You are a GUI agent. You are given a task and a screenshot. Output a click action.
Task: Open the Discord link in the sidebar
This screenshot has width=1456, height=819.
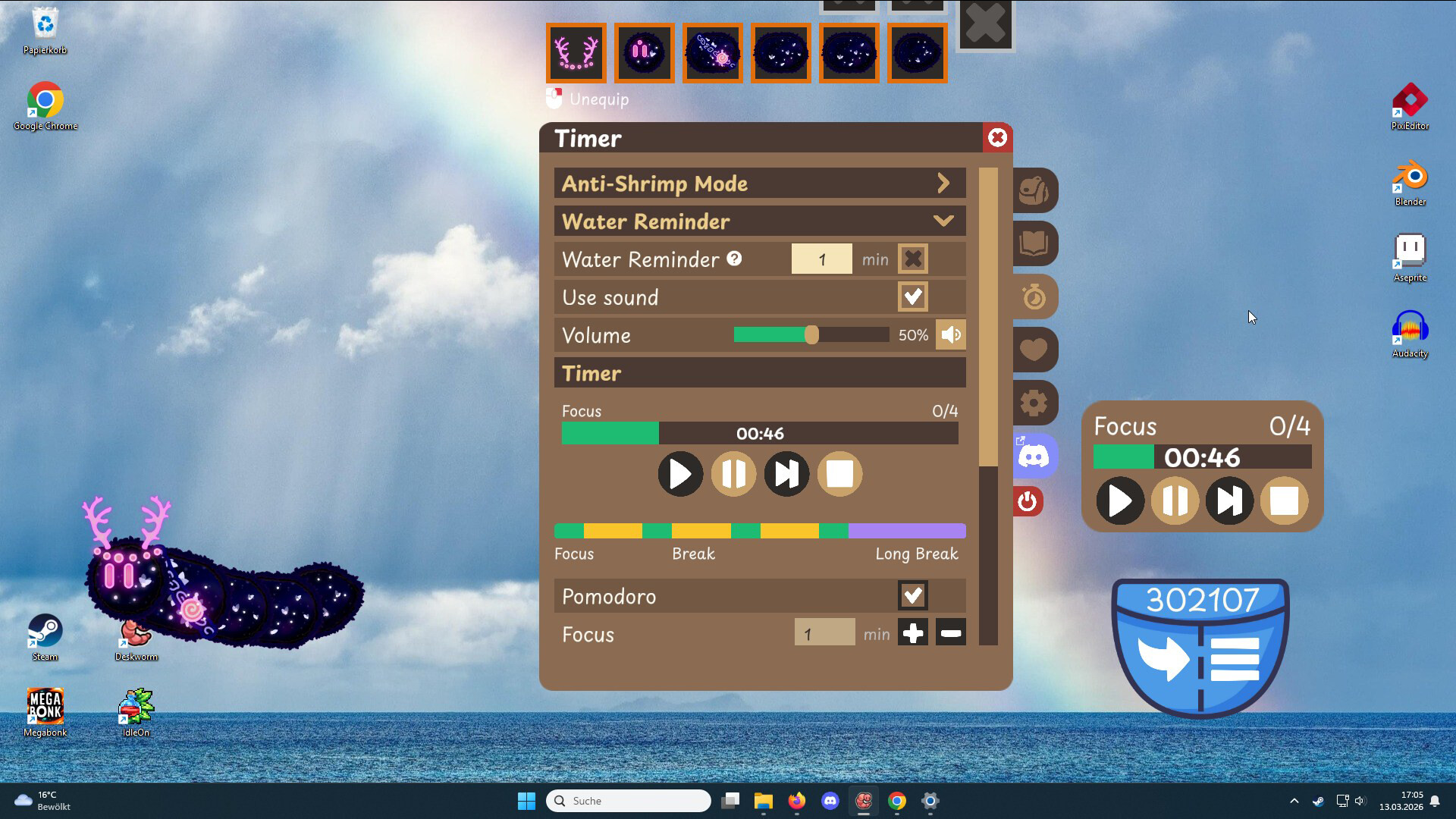point(1034,455)
